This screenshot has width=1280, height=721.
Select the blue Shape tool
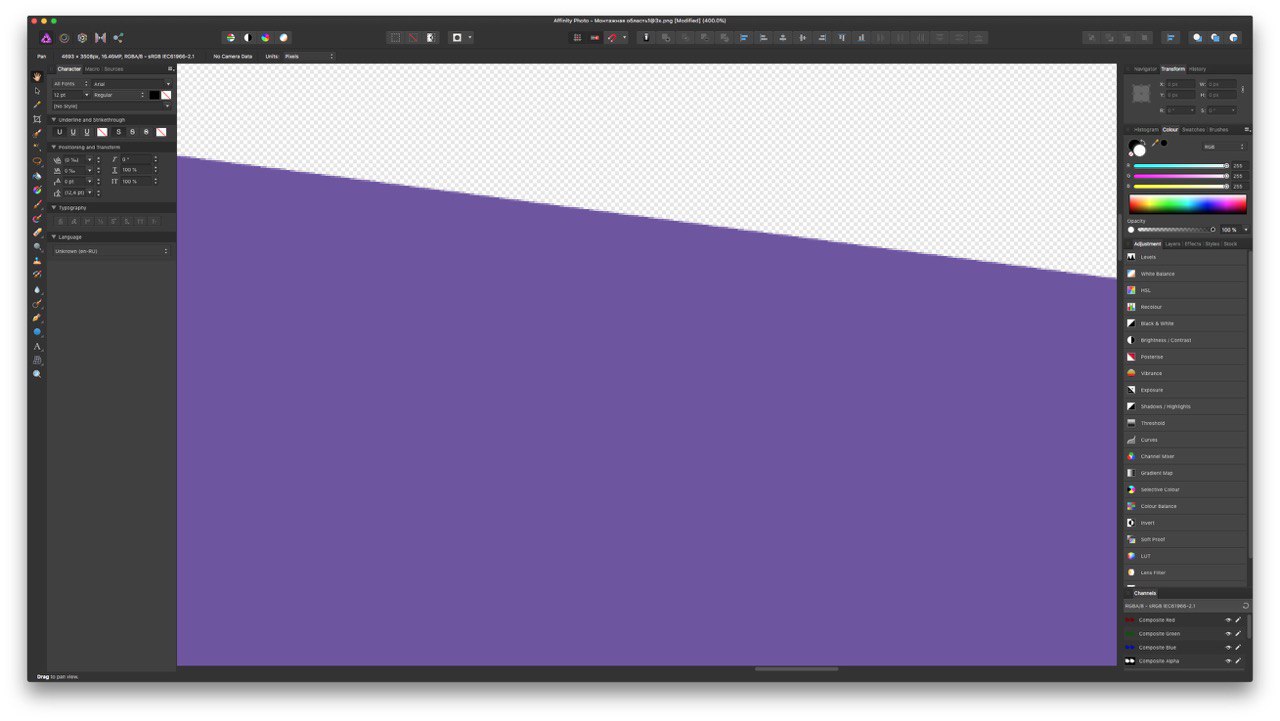tap(37, 332)
